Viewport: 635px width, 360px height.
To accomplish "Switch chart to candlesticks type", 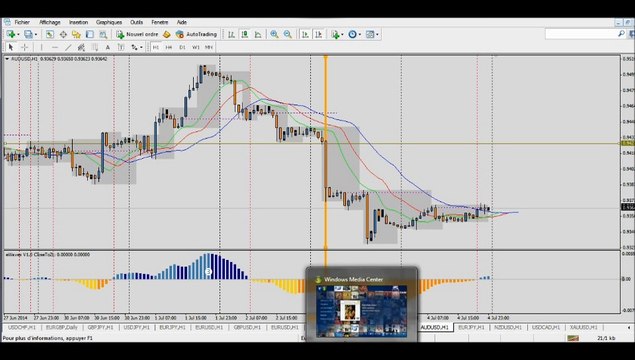I will [245, 34].
